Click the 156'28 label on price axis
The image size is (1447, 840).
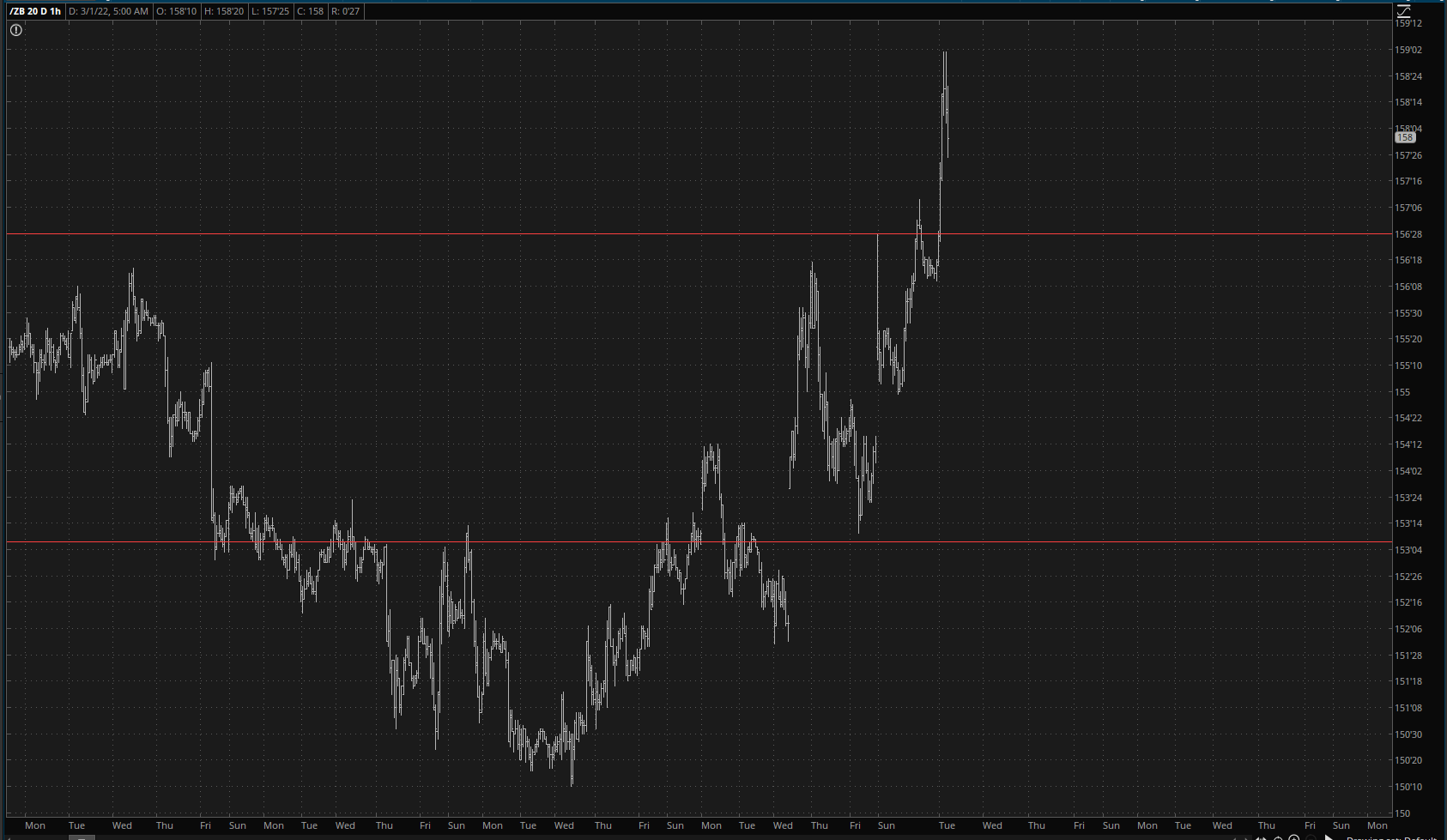tap(1408, 234)
